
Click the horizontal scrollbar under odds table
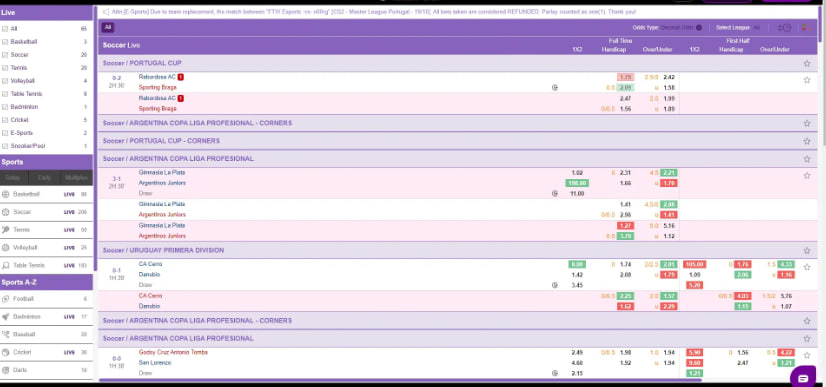coord(400,379)
